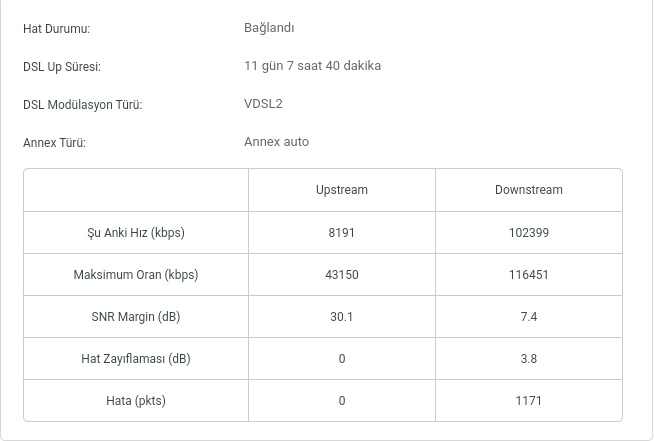Select upstream maximum rate 43150

pos(342,275)
